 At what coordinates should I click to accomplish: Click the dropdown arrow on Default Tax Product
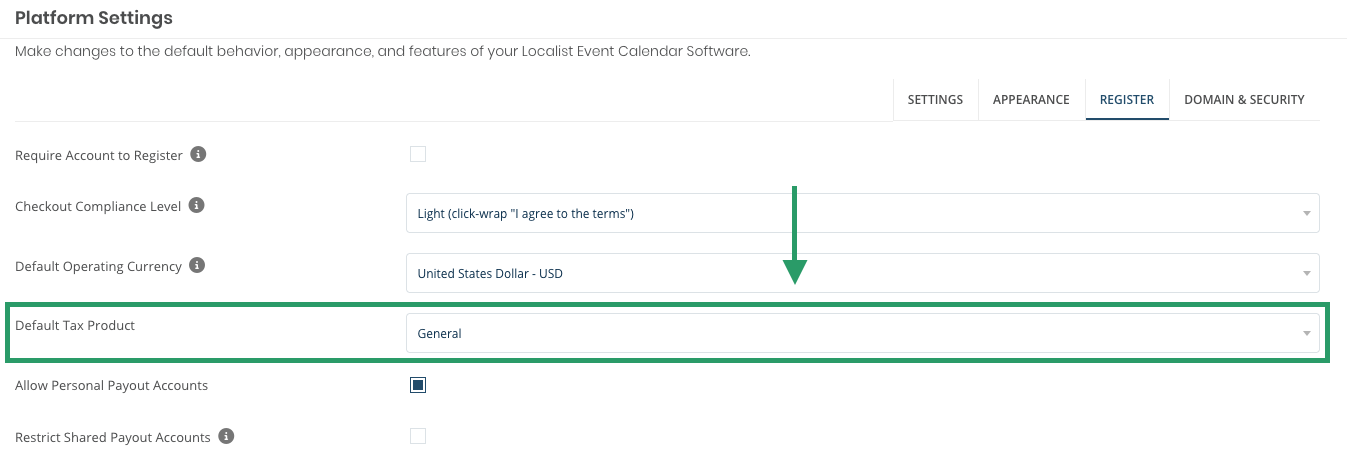point(1306,334)
